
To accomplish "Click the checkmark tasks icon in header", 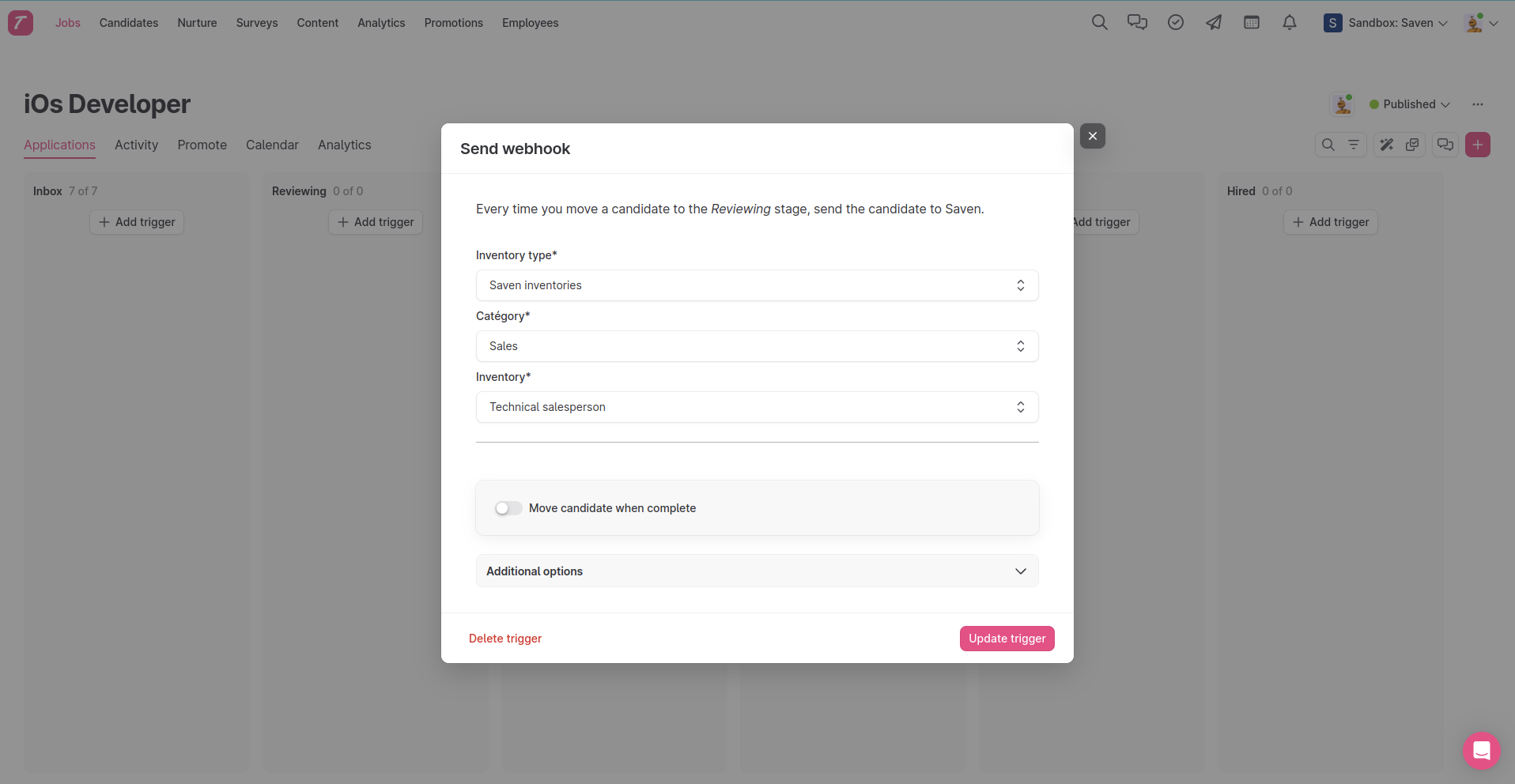I will [x=1176, y=23].
